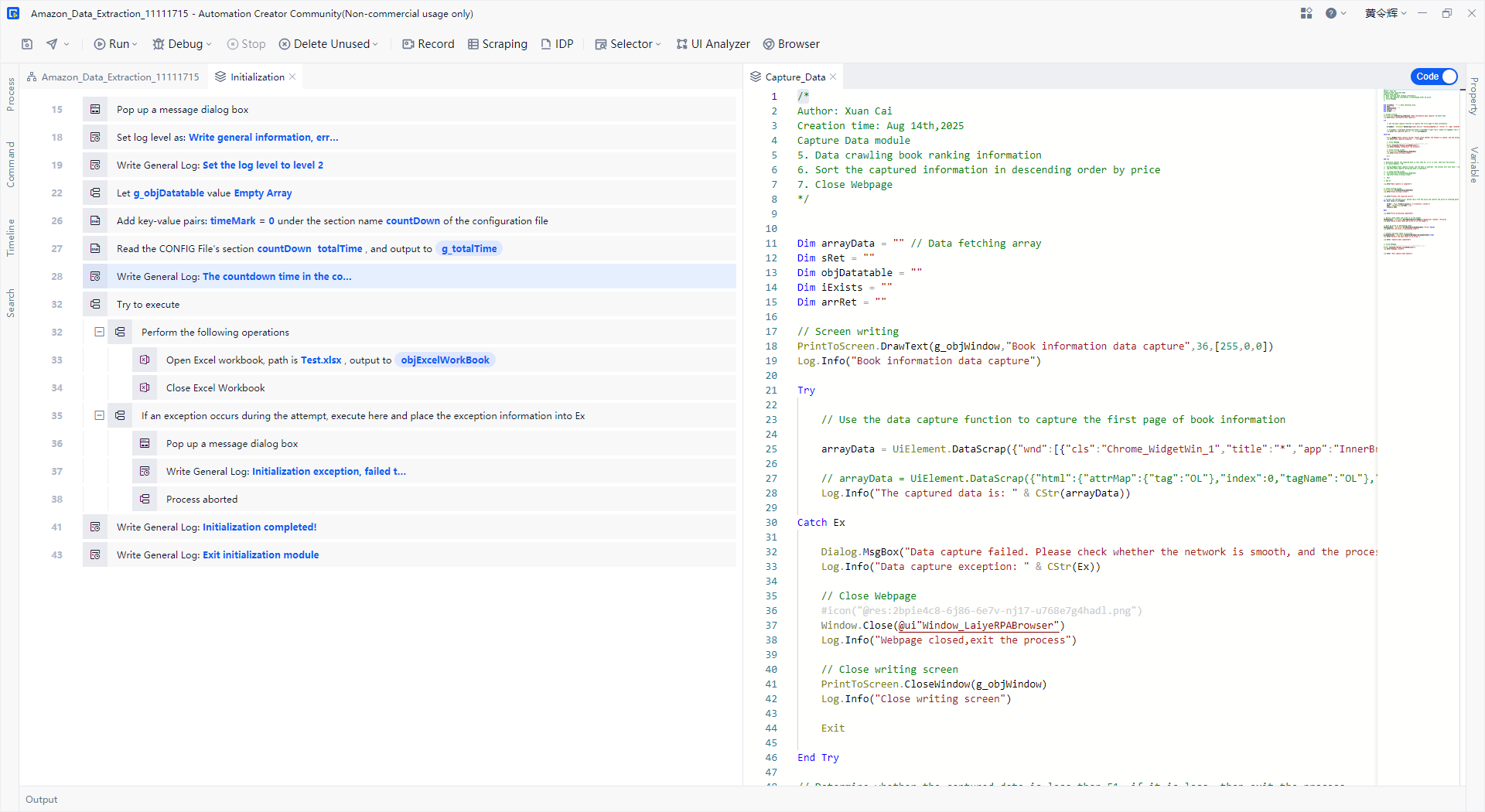Viewport: 1485px width, 812px height.
Task: Launch the UI Analyzer
Action: coord(712,44)
